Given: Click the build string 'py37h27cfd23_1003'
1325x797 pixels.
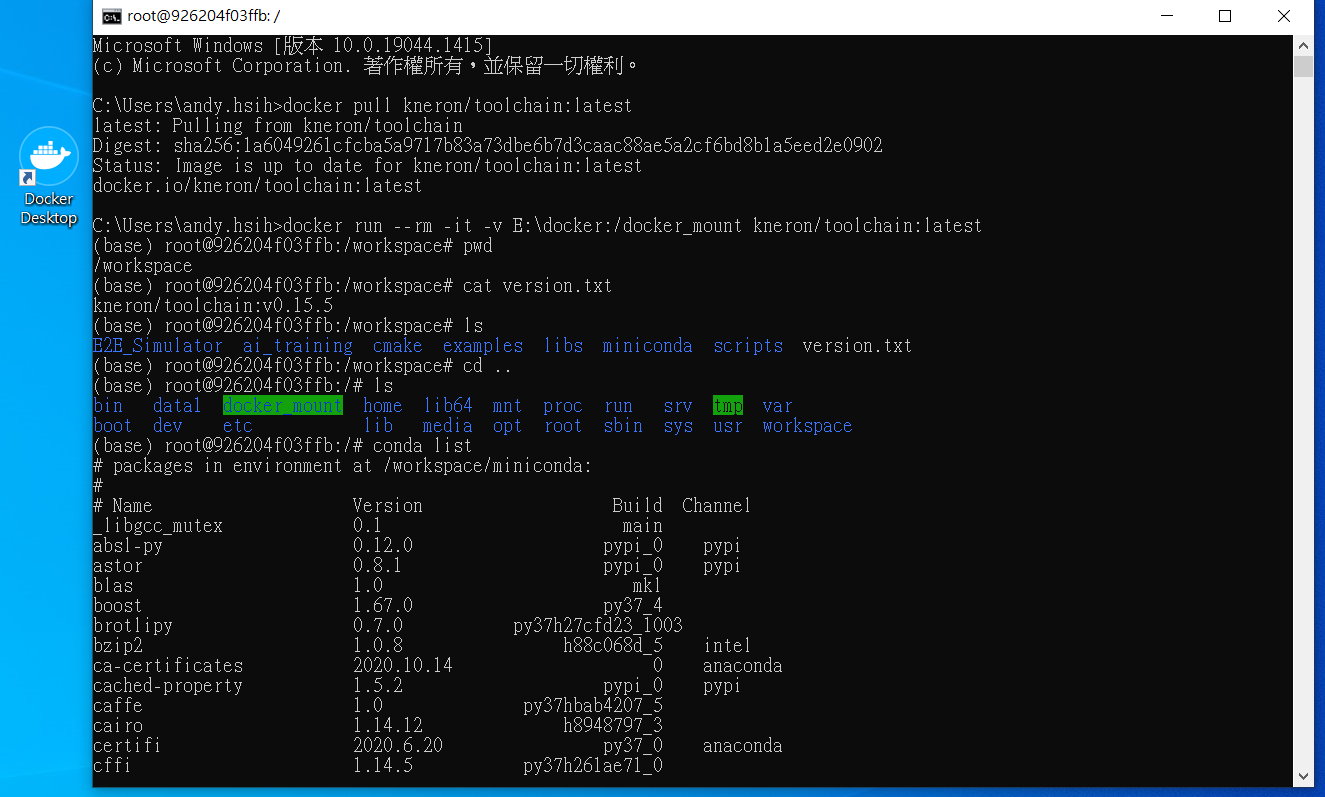Looking at the screenshot, I should [x=598, y=625].
